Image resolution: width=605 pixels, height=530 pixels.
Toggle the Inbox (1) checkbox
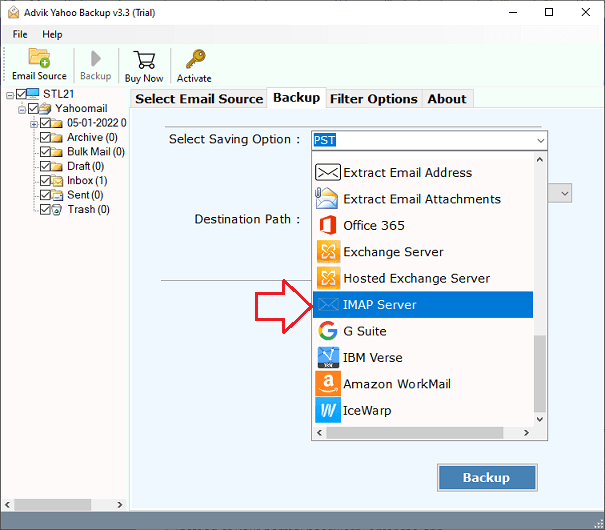pyautogui.click(x=45, y=181)
